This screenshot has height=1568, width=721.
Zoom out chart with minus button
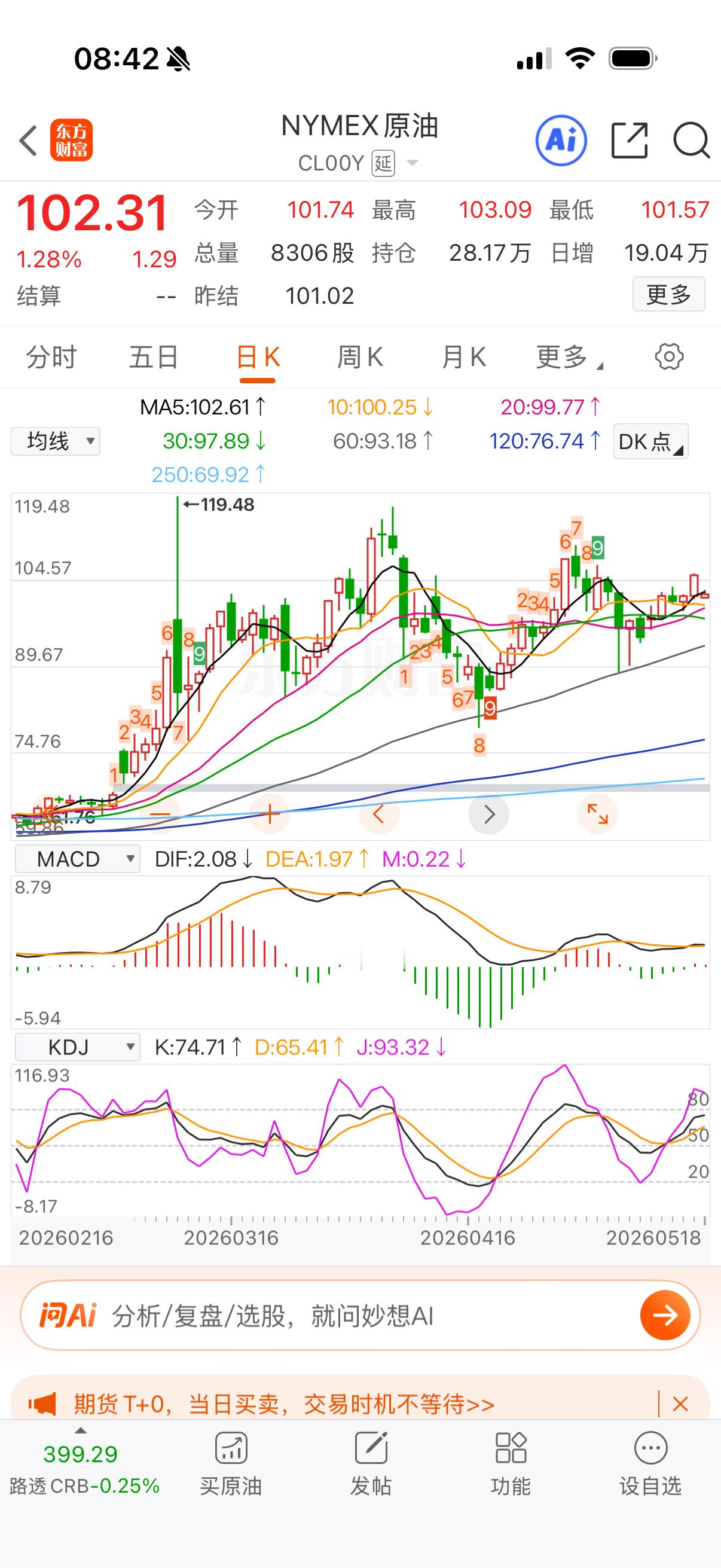point(161,814)
